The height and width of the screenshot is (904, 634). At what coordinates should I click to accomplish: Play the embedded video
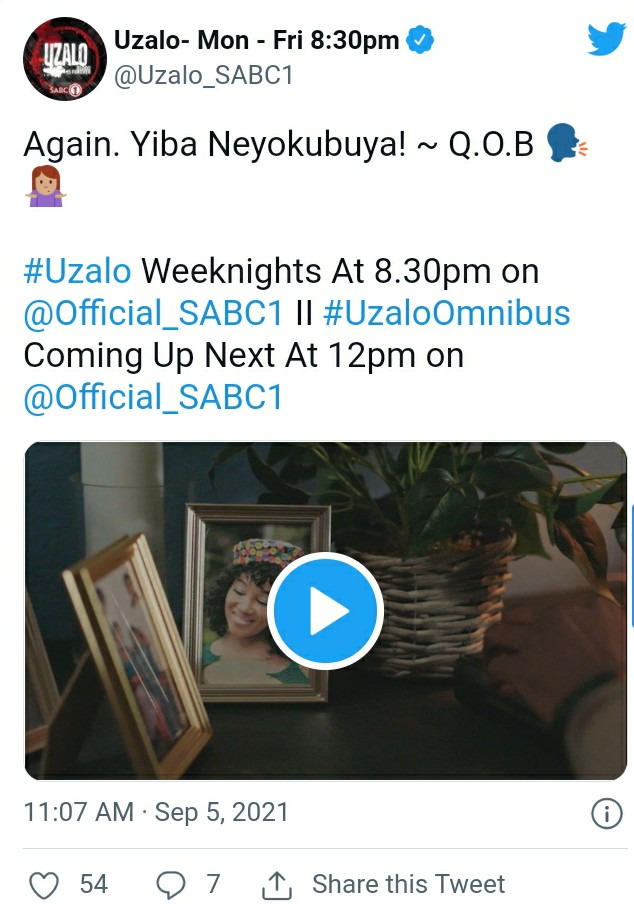click(x=325, y=611)
